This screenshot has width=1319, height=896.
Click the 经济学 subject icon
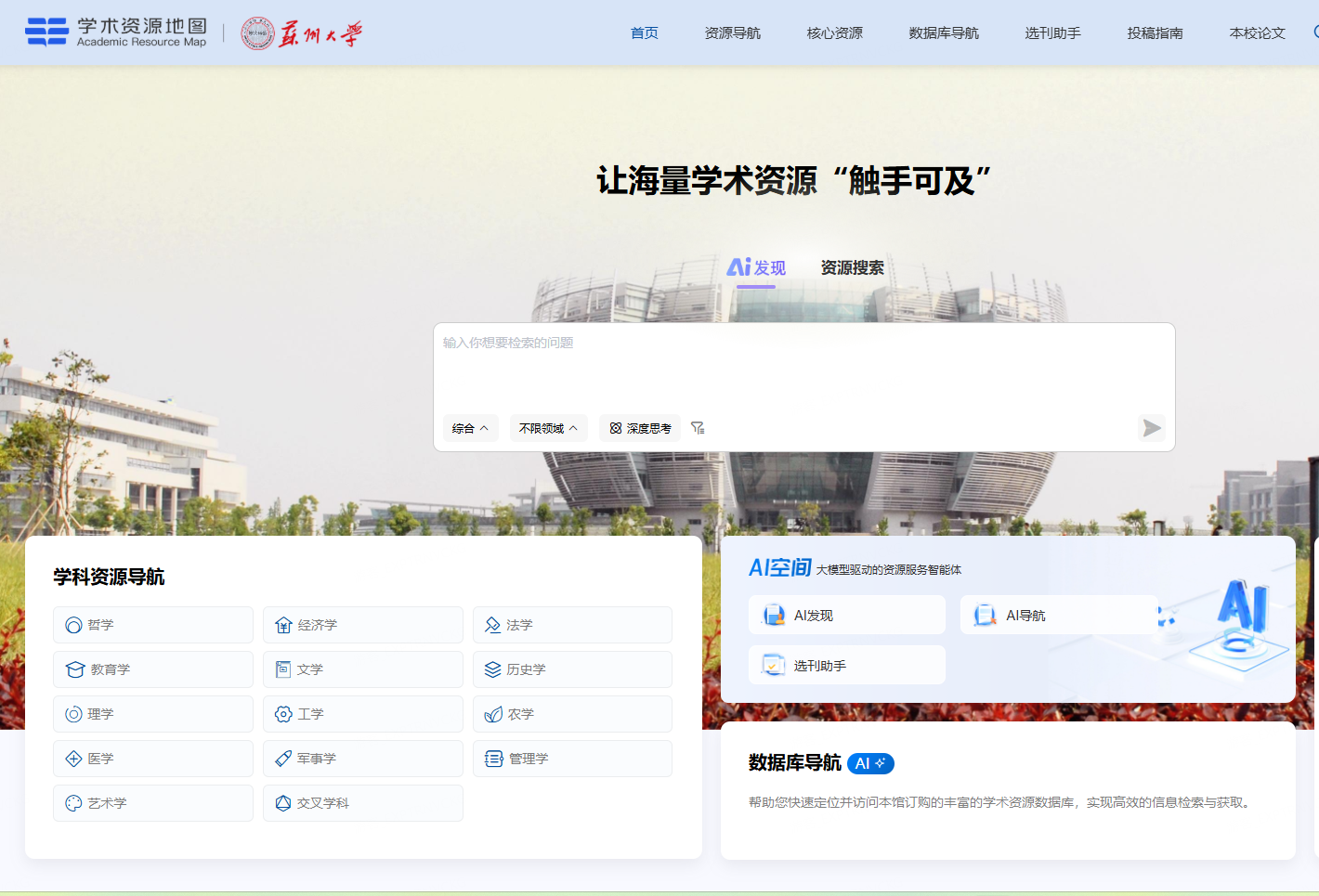tap(283, 626)
